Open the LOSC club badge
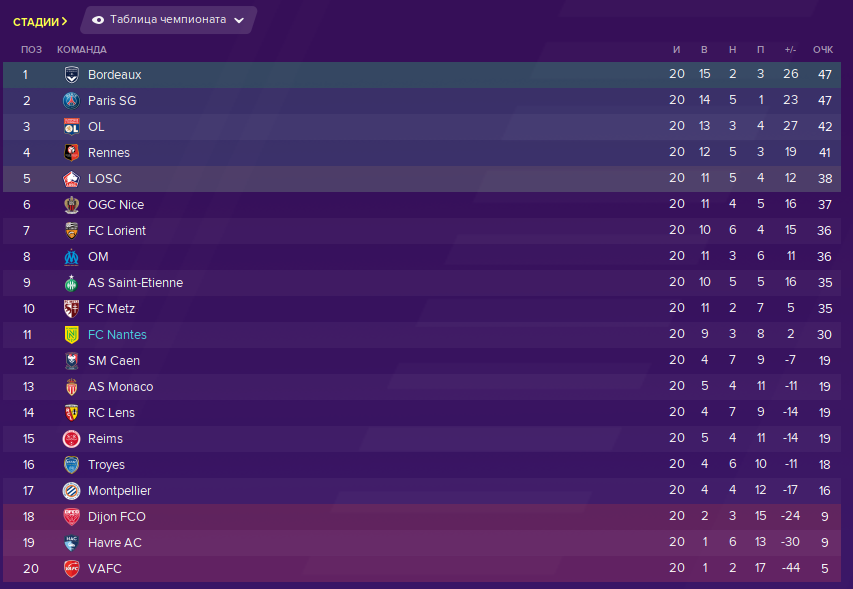Screen dimensions: 853x589 click(71, 179)
